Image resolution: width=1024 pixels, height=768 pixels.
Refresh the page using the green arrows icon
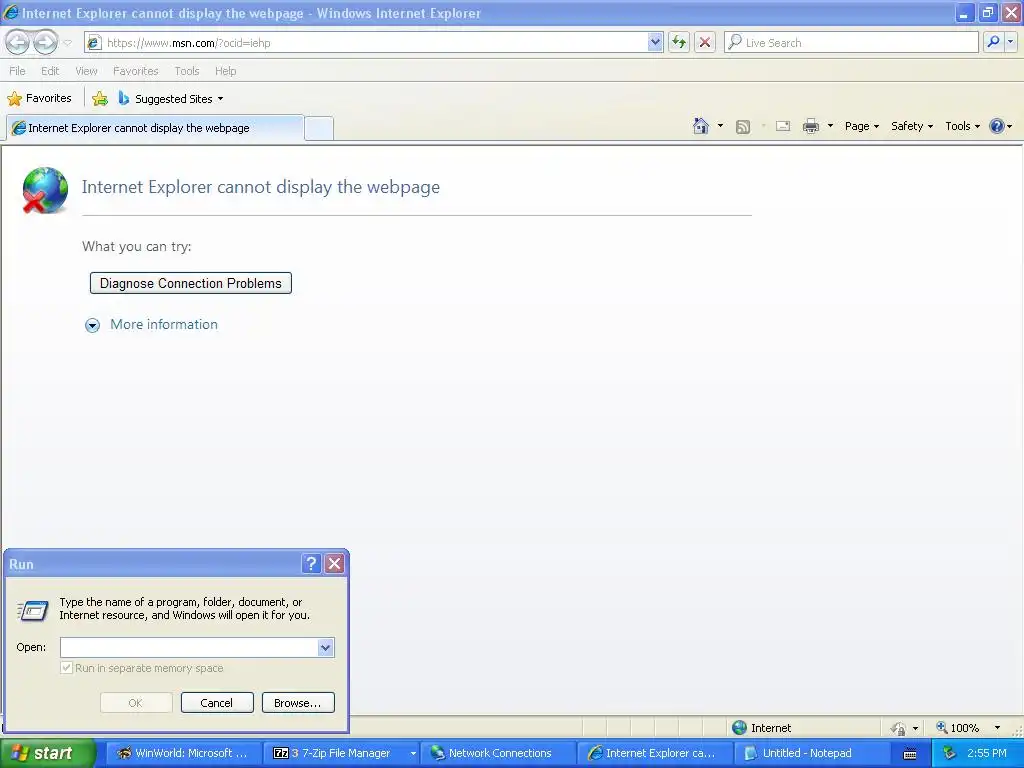(x=679, y=43)
